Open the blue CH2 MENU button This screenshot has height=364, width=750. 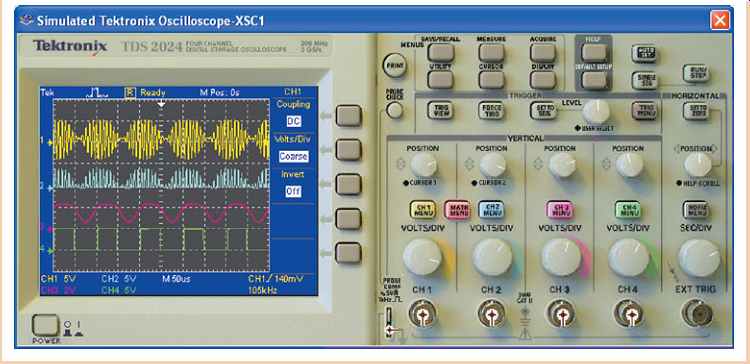(x=491, y=210)
